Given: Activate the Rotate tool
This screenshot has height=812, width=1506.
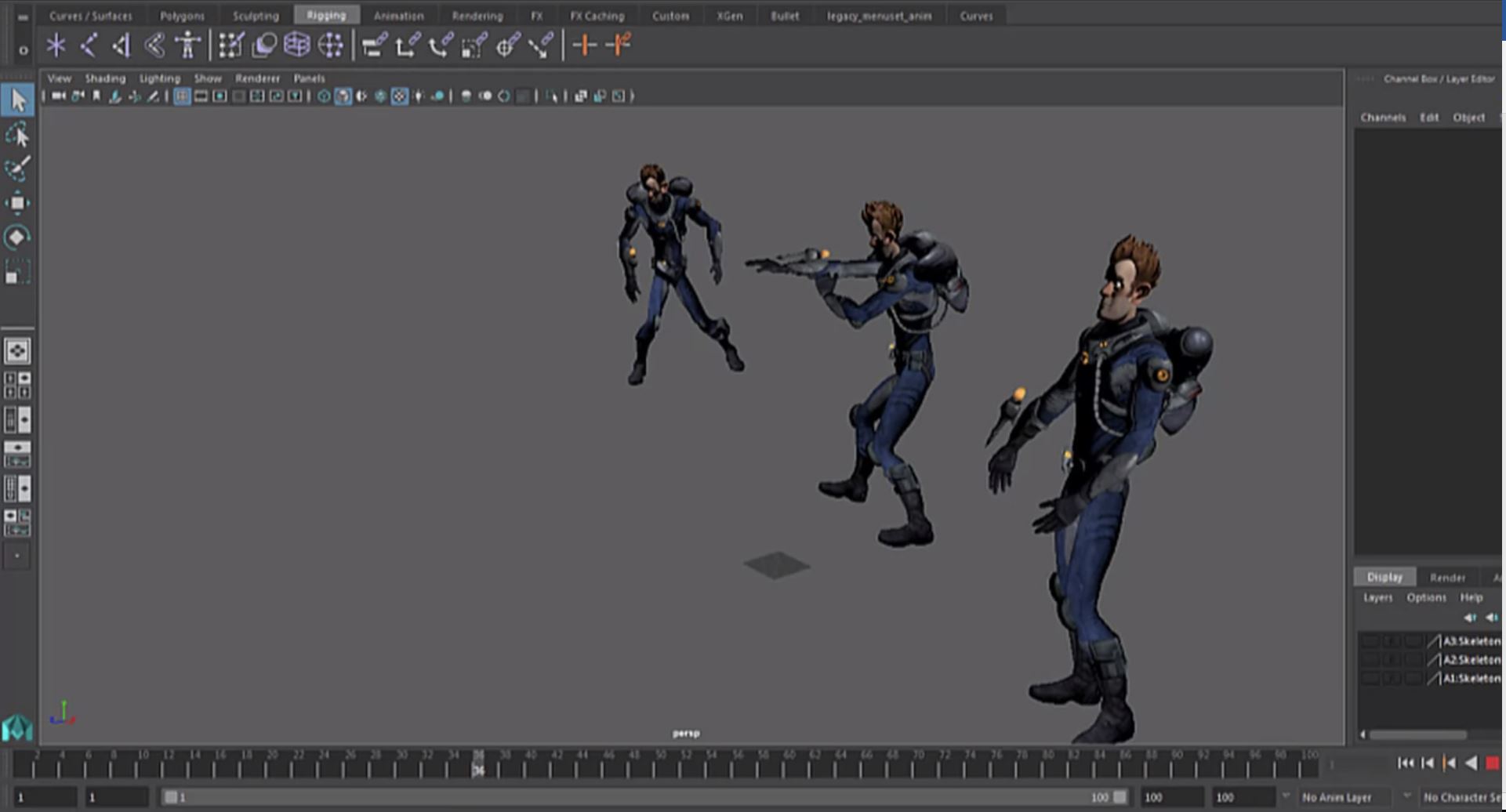Looking at the screenshot, I should 16,237.
